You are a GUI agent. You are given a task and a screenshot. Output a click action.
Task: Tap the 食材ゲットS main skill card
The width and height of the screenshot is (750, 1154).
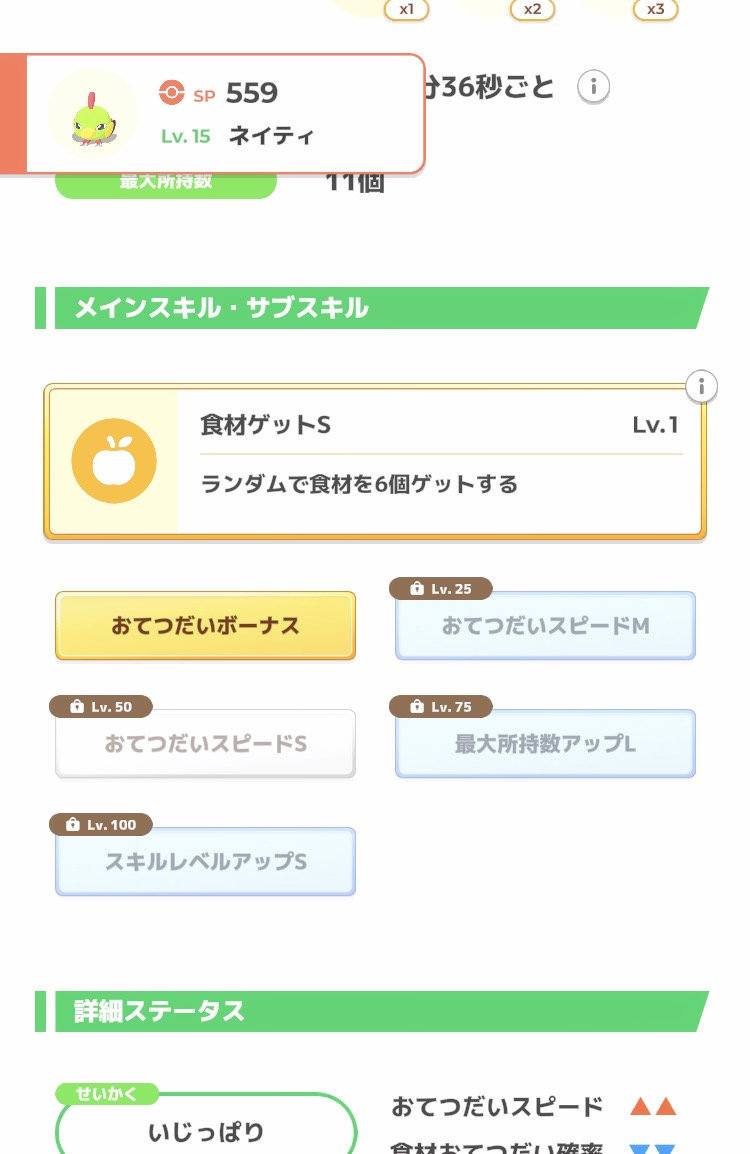(440, 462)
